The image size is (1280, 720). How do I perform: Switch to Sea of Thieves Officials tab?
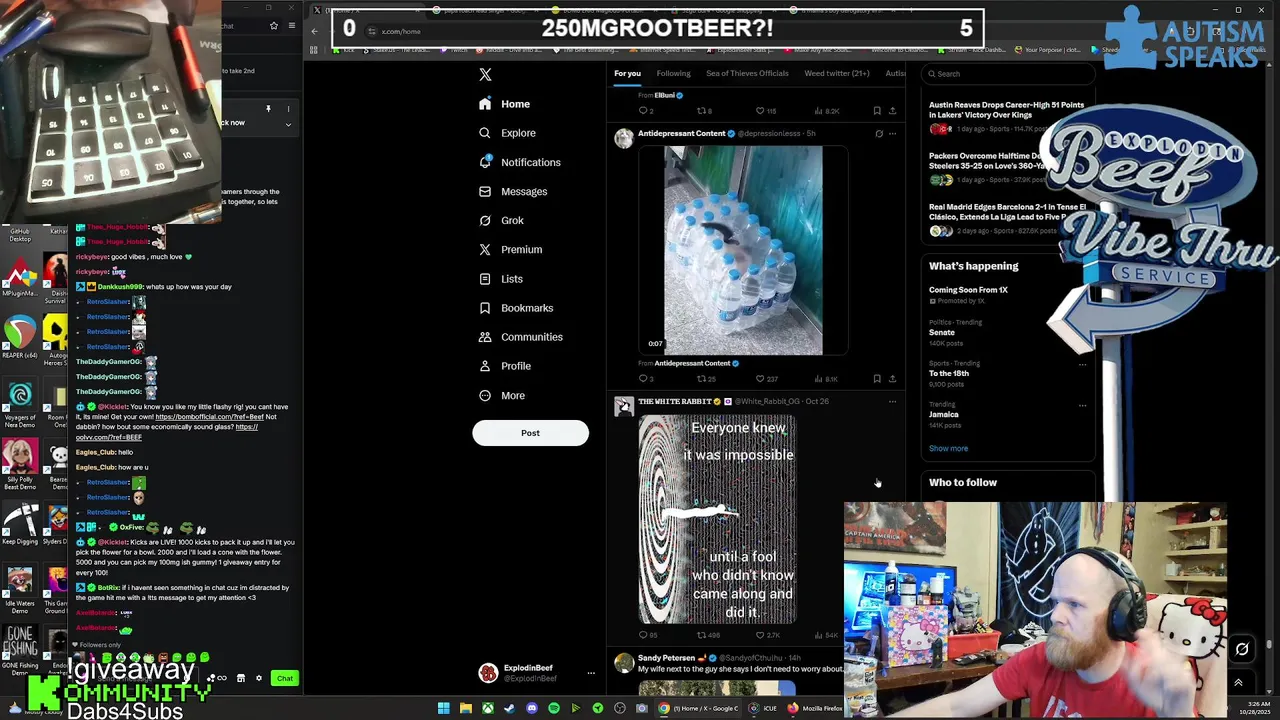click(x=747, y=73)
